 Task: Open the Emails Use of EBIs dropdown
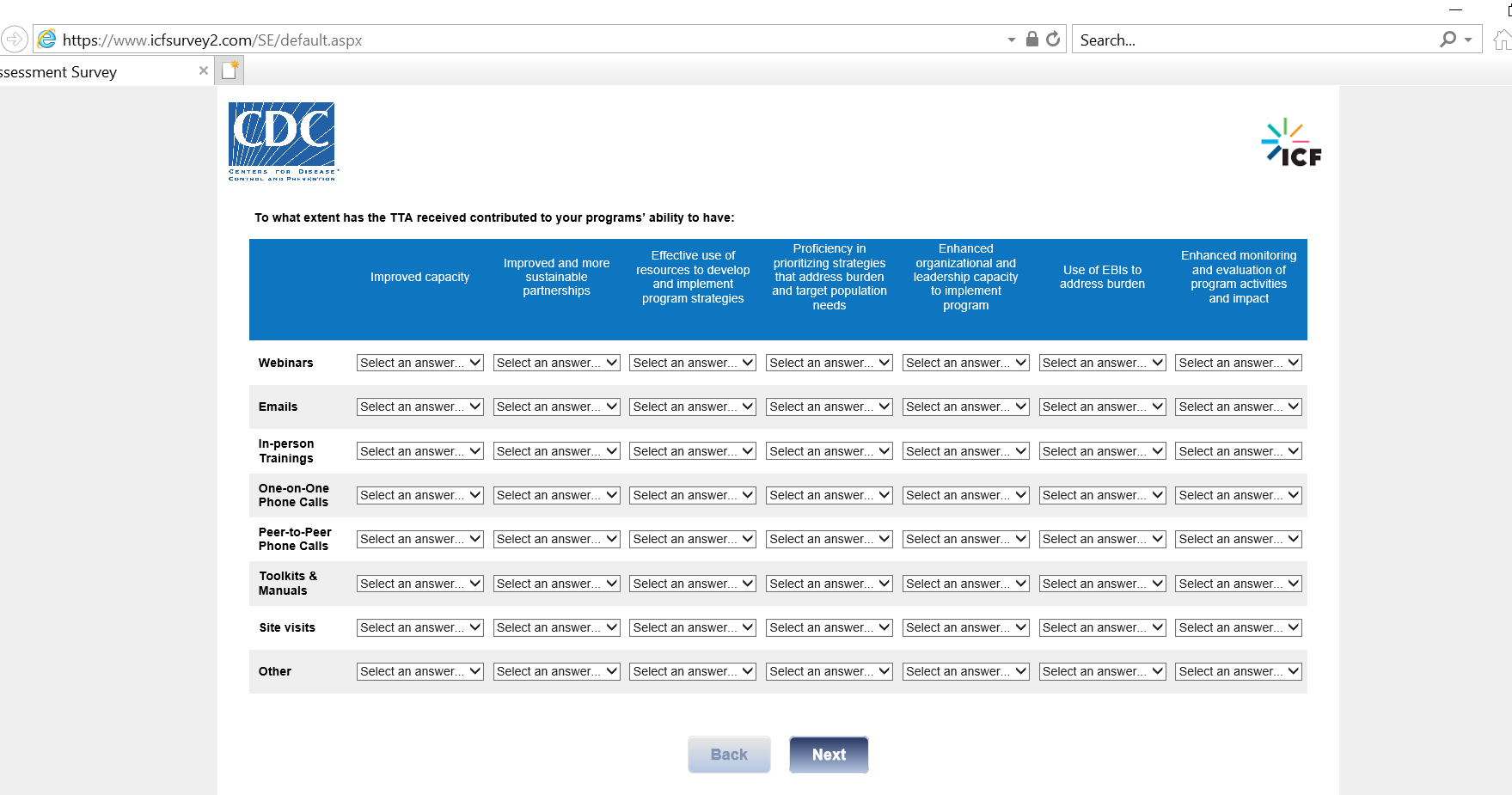click(1102, 407)
